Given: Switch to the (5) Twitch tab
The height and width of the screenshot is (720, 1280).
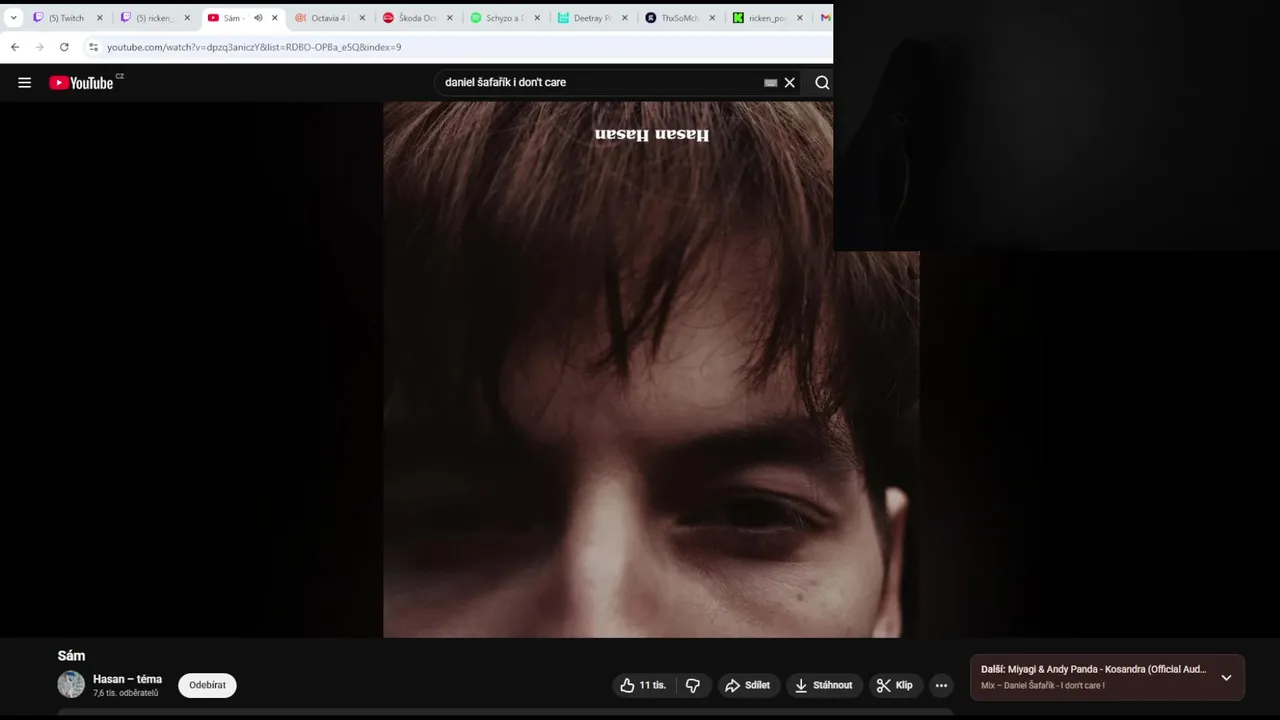Looking at the screenshot, I should [x=68, y=18].
